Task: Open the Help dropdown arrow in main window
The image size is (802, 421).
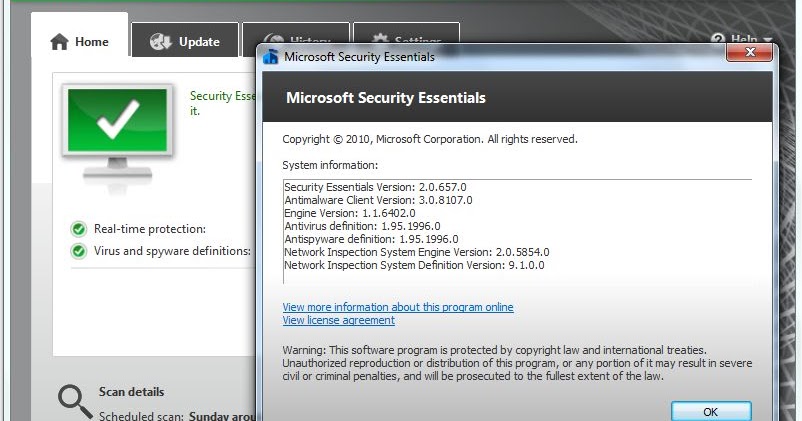Action: point(767,40)
